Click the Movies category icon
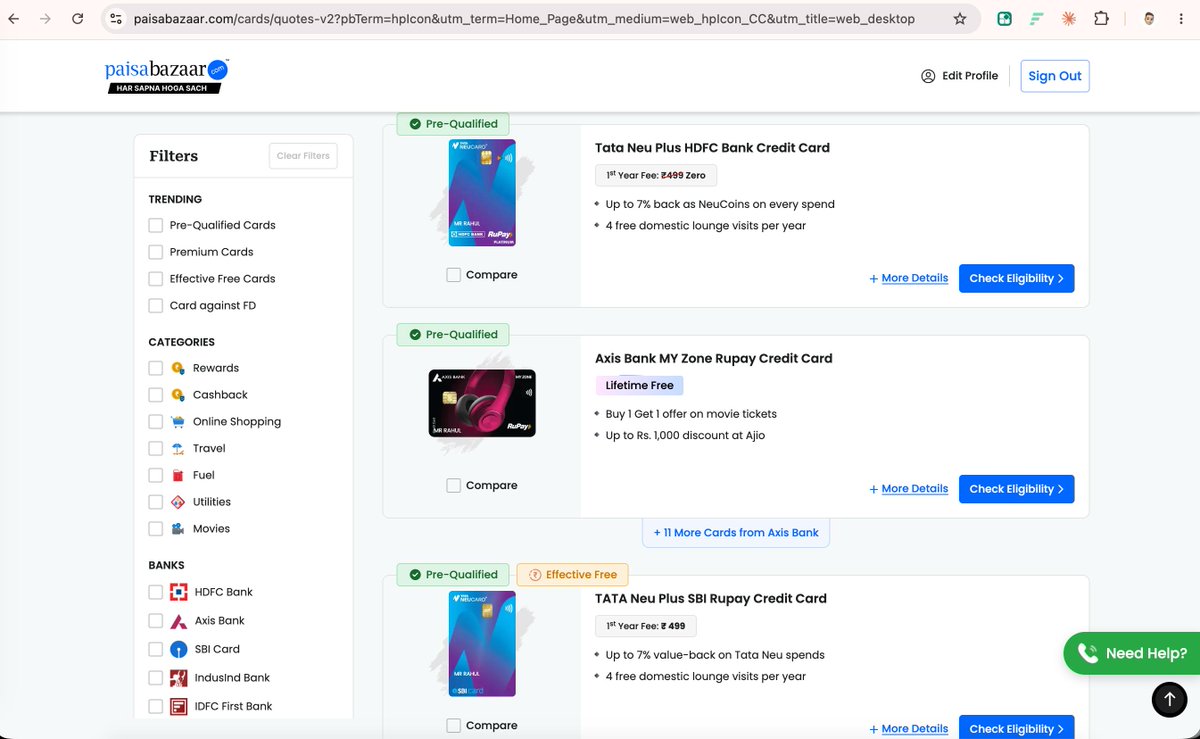This screenshot has width=1200, height=739. pyautogui.click(x=178, y=529)
